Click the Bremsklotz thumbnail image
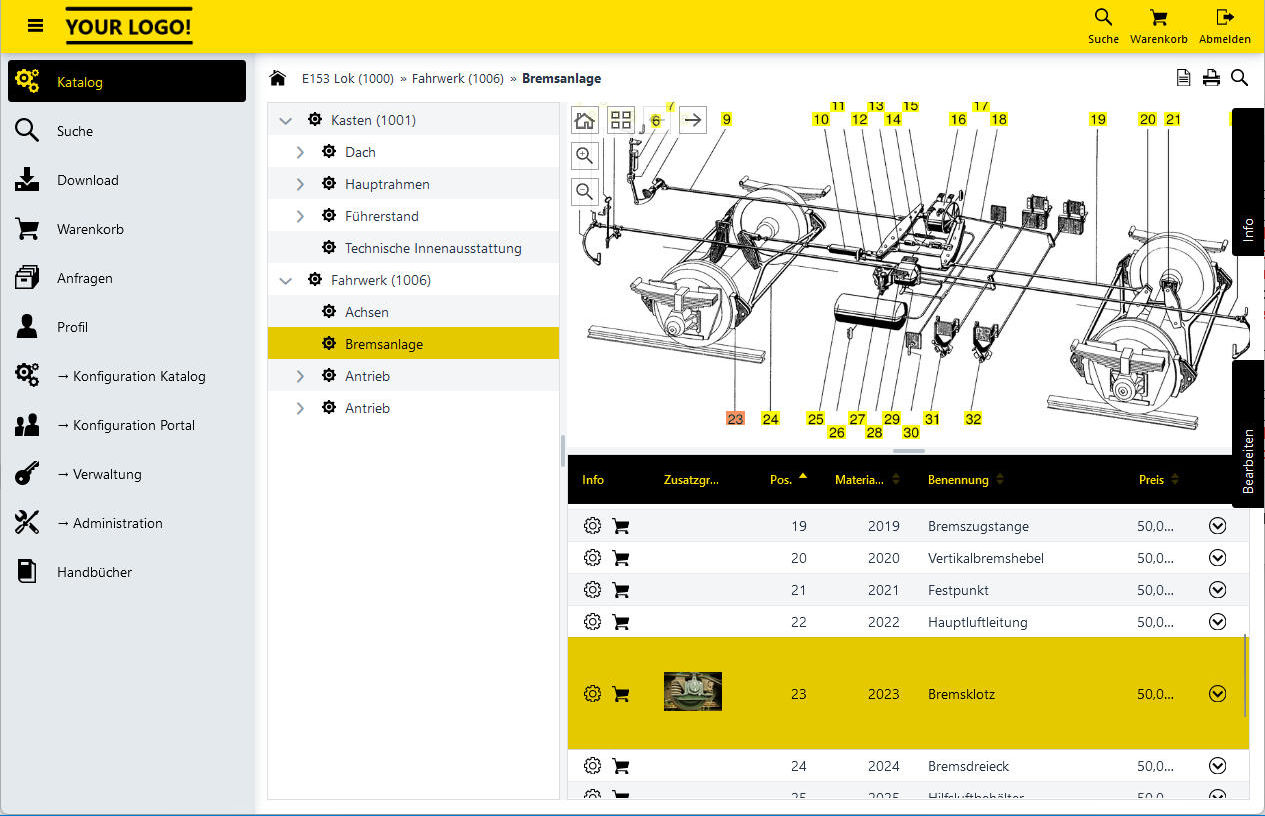Image resolution: width=1265 pixels, height=816 pixels. tap(692, 692)
